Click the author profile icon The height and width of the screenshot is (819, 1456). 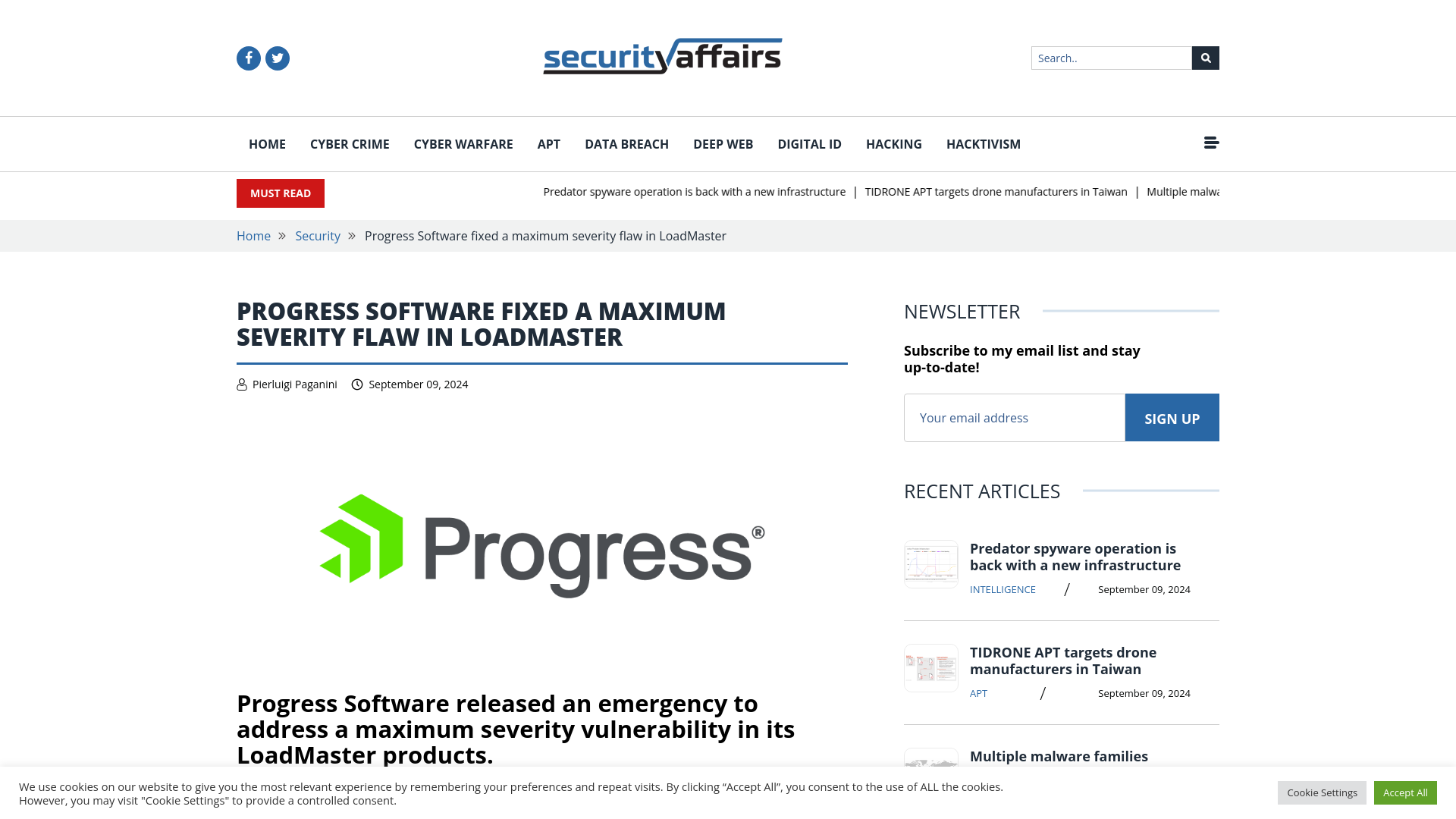(x=242, y=384)
